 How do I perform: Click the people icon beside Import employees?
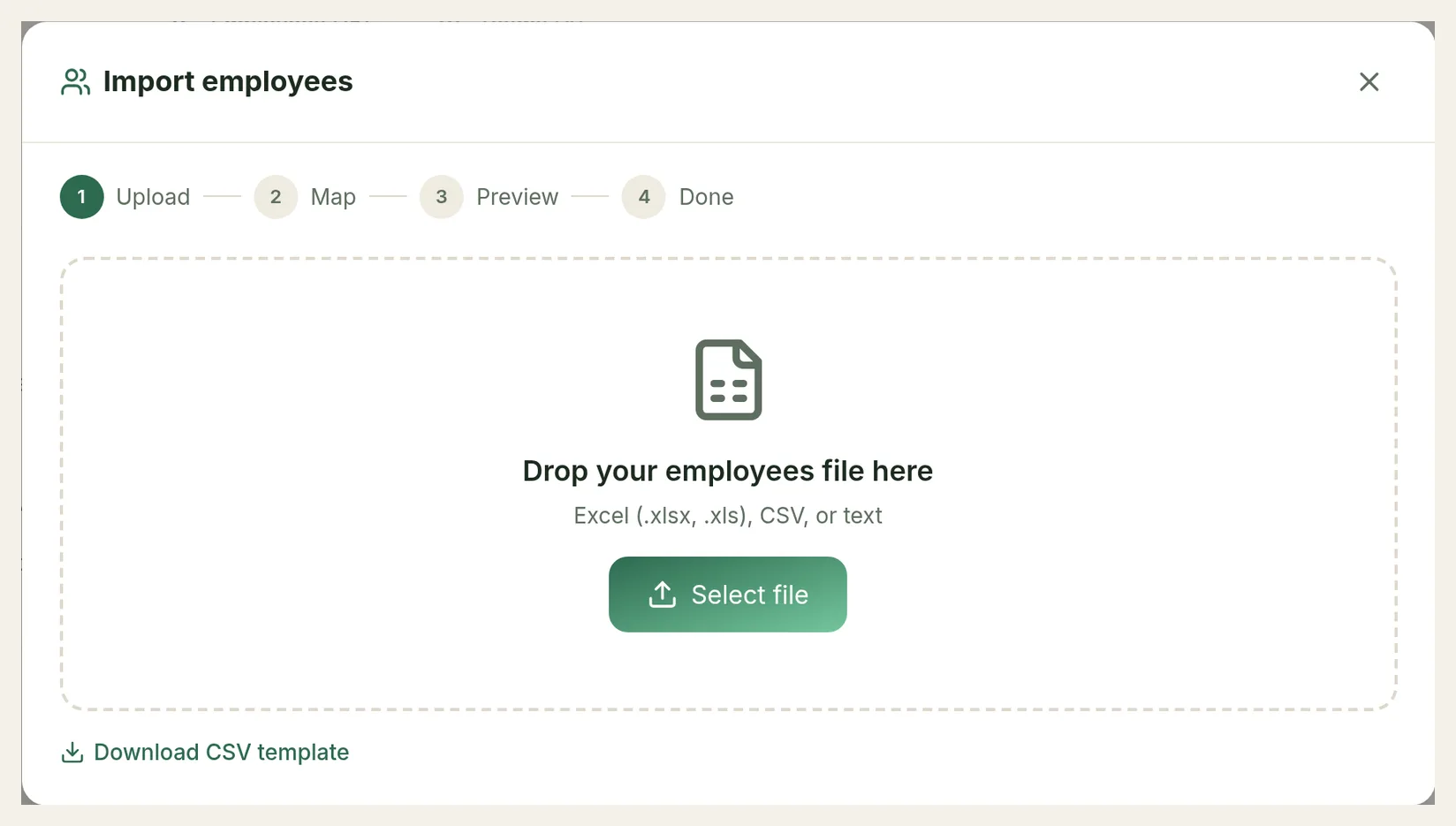point(75,81)
